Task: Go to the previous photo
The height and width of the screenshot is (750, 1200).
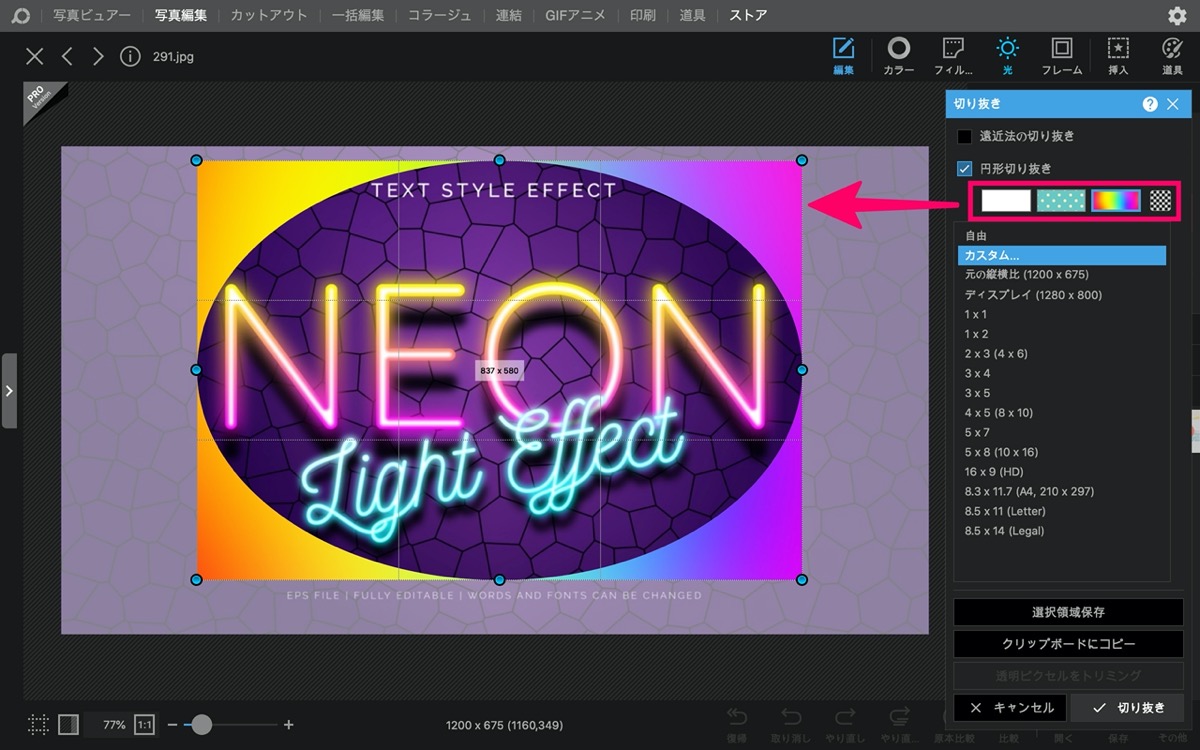Action: pos(67,57)
